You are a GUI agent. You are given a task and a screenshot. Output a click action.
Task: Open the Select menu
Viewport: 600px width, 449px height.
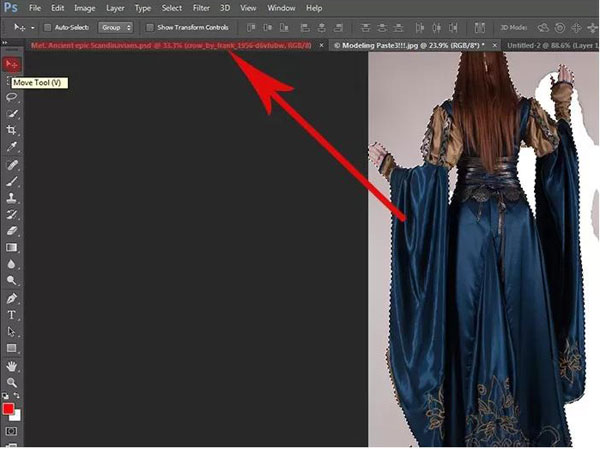[x=171, y=8]
